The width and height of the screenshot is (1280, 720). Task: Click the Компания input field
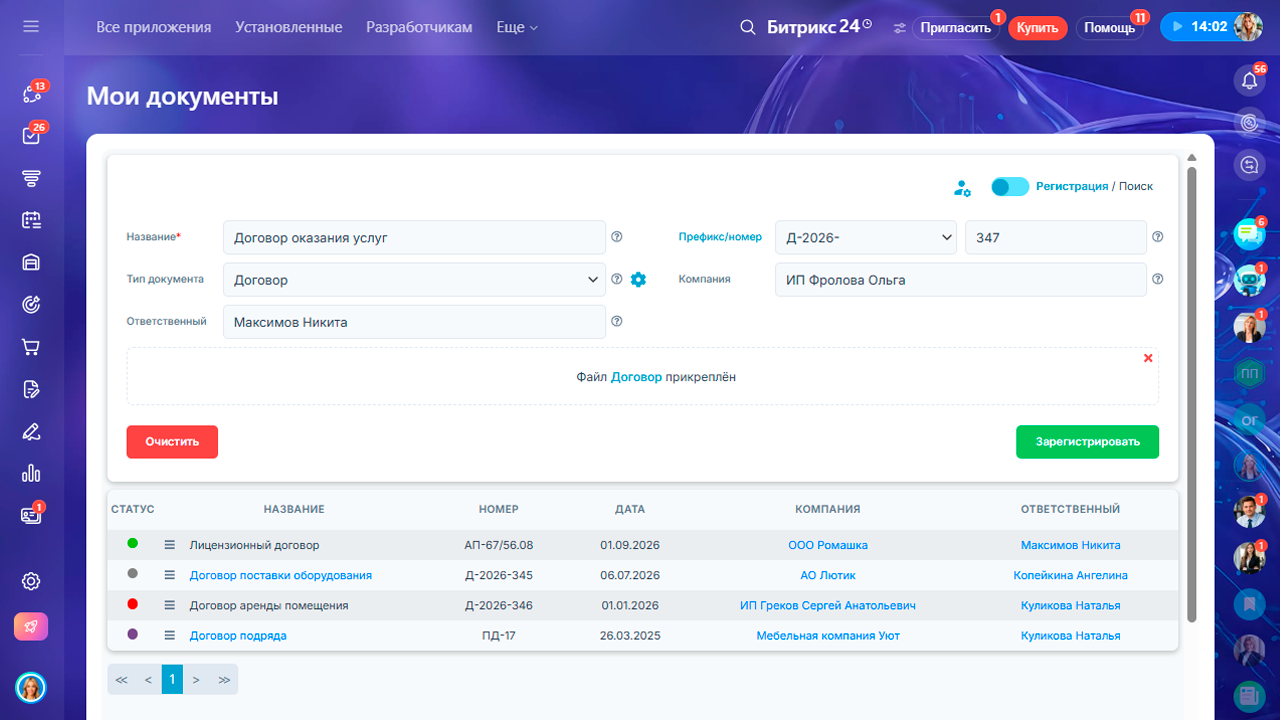coord(961,280)
